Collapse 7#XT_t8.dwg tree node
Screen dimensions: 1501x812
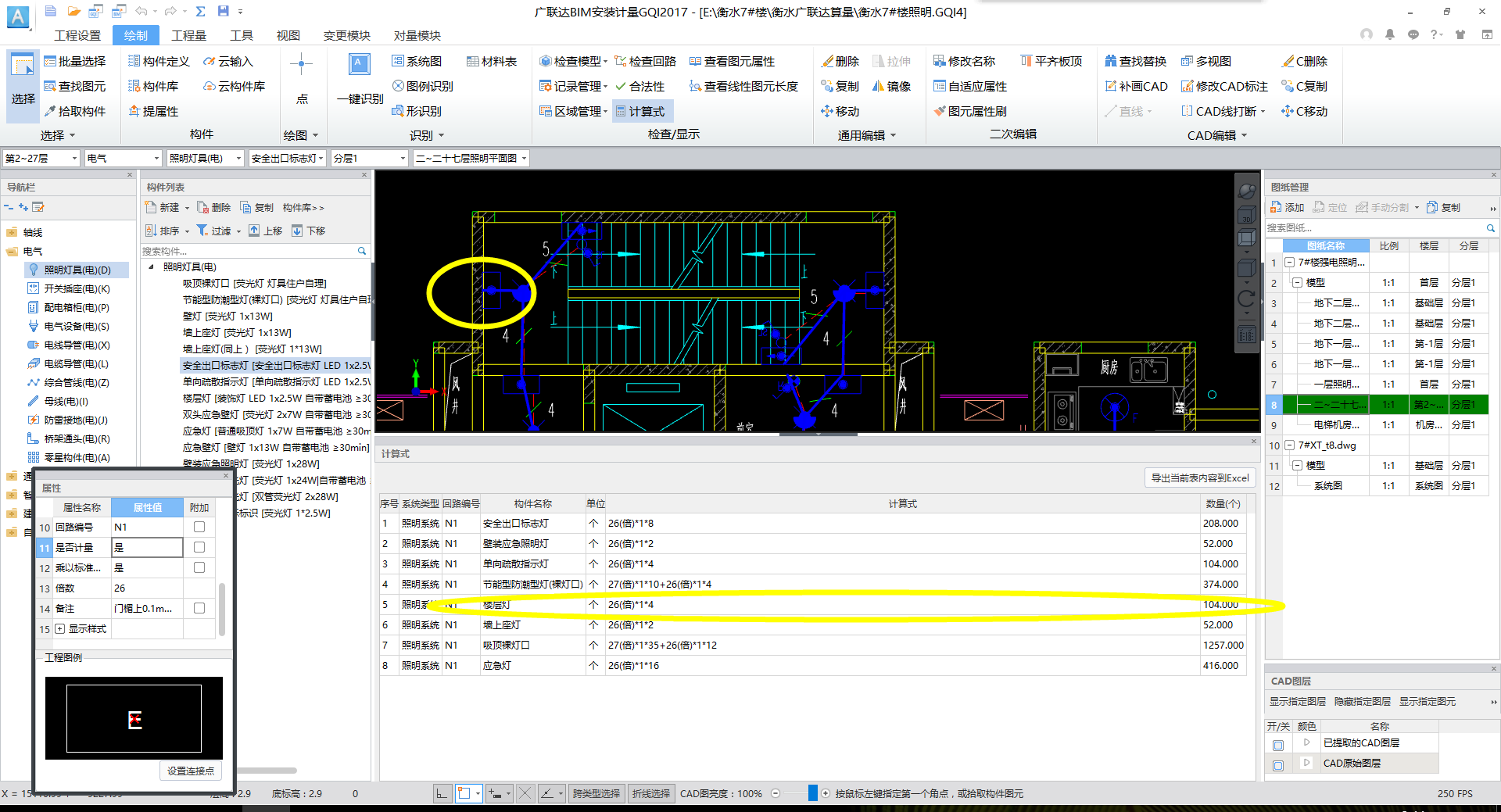click(x=1289, y=445)
